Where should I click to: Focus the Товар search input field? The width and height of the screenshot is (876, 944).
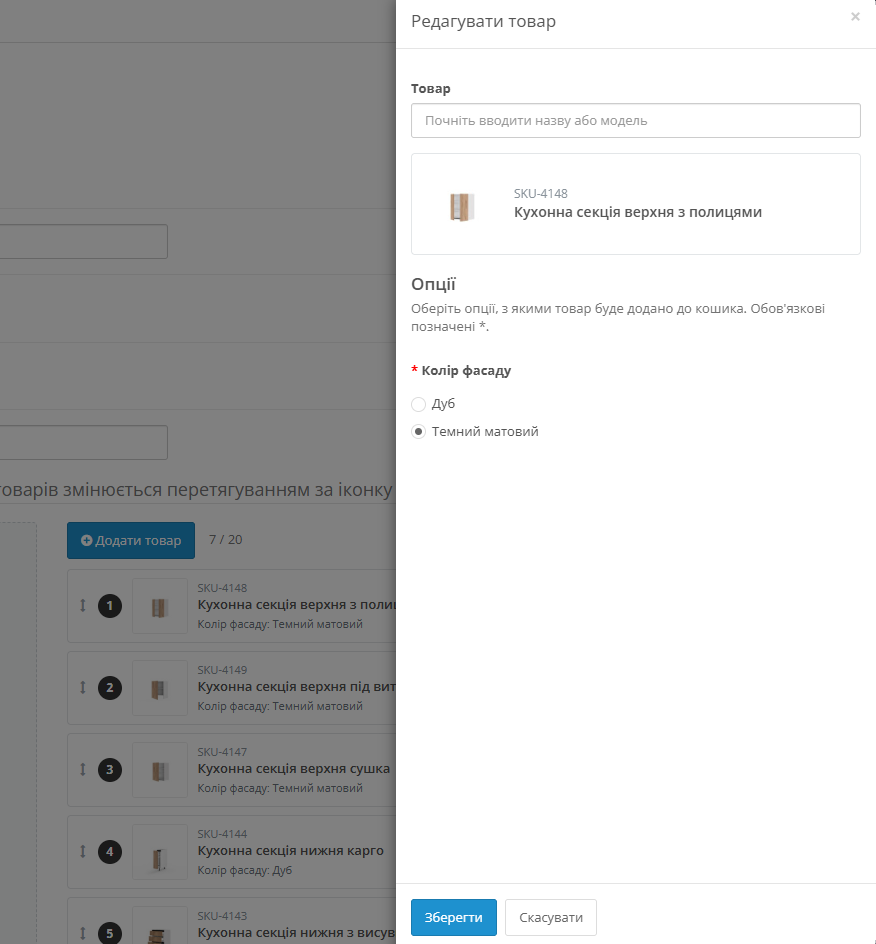click(636, 120)
